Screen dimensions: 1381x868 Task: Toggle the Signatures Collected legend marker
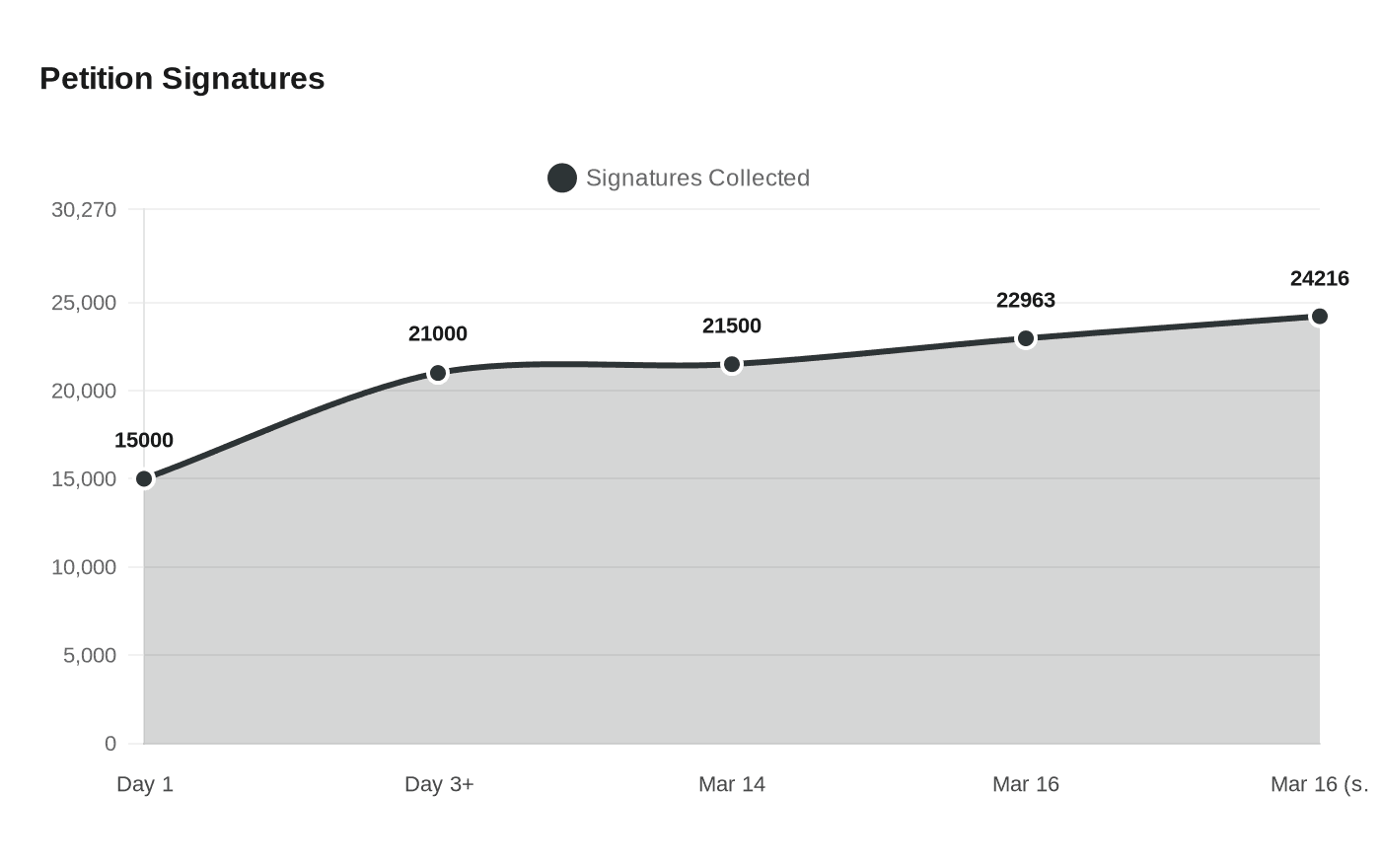tap(562, 179)
